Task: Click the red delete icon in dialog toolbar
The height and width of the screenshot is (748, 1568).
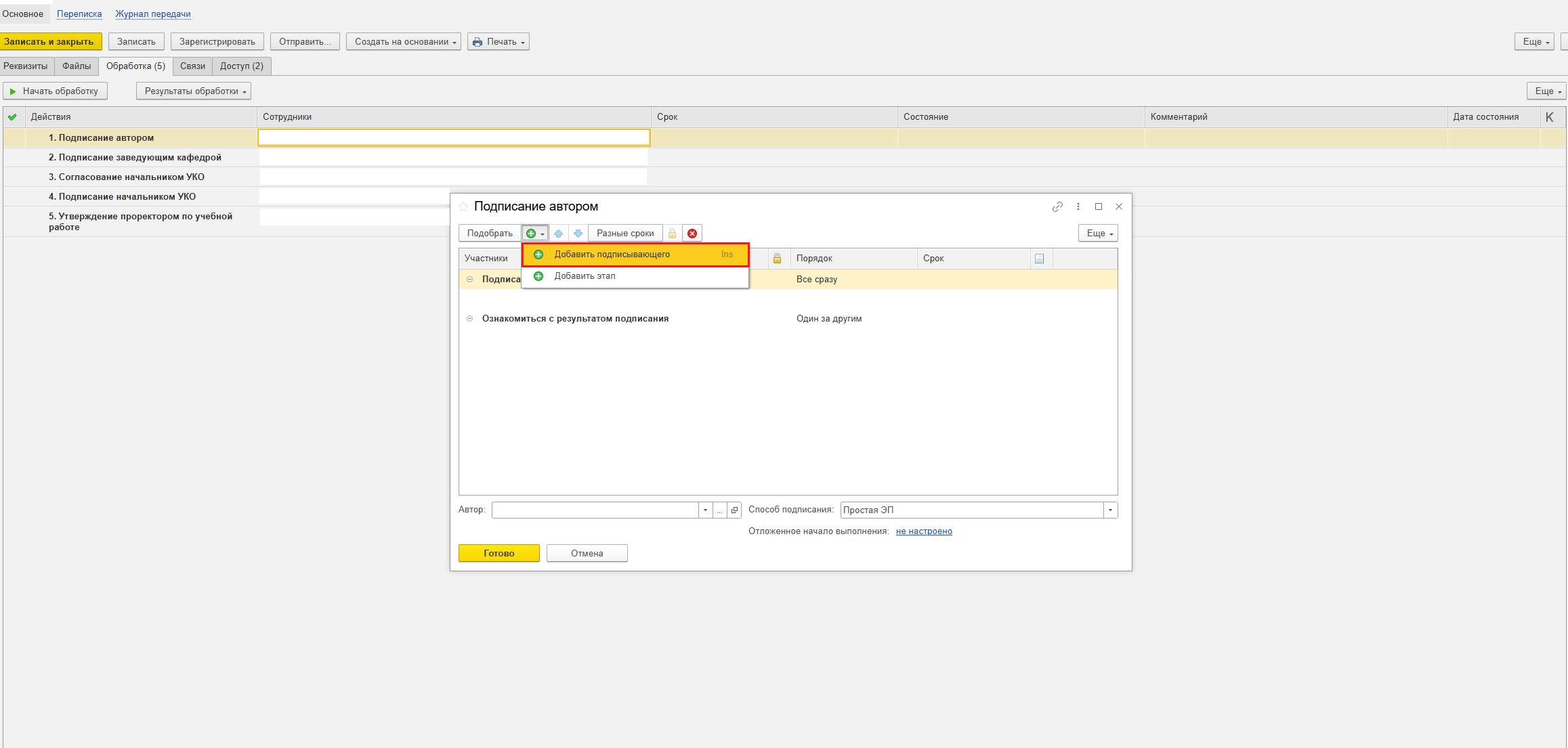Action: (692, 234)
